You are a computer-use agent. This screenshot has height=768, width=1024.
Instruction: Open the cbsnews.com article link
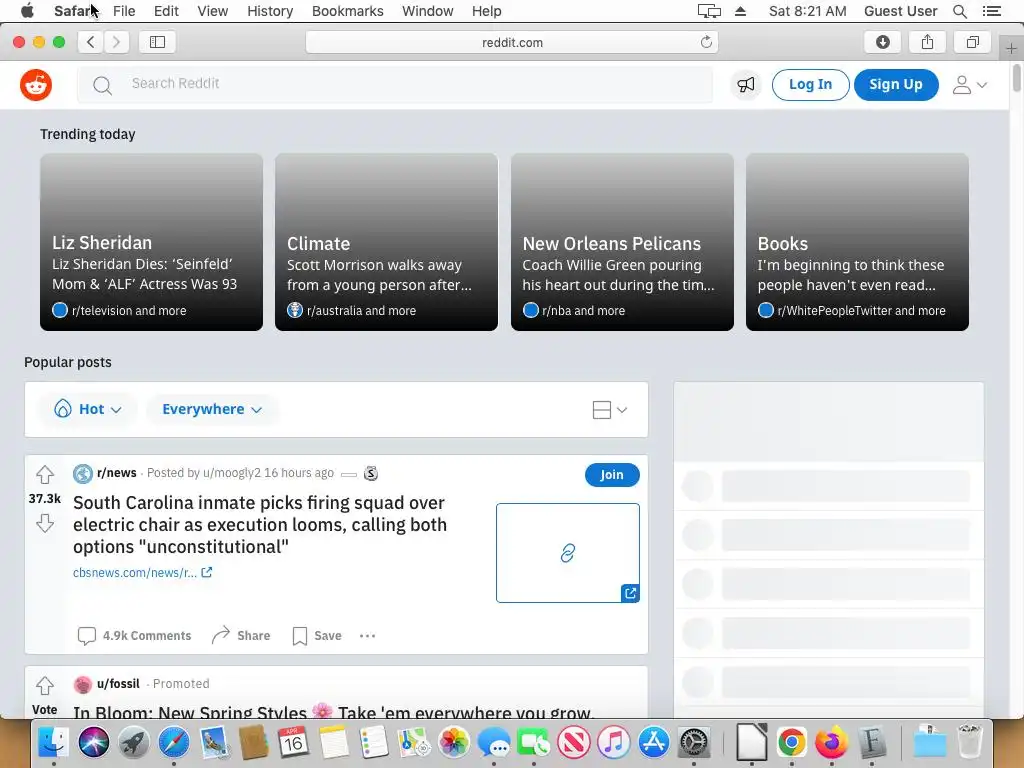pyautogui.click(x=142, y=573)
